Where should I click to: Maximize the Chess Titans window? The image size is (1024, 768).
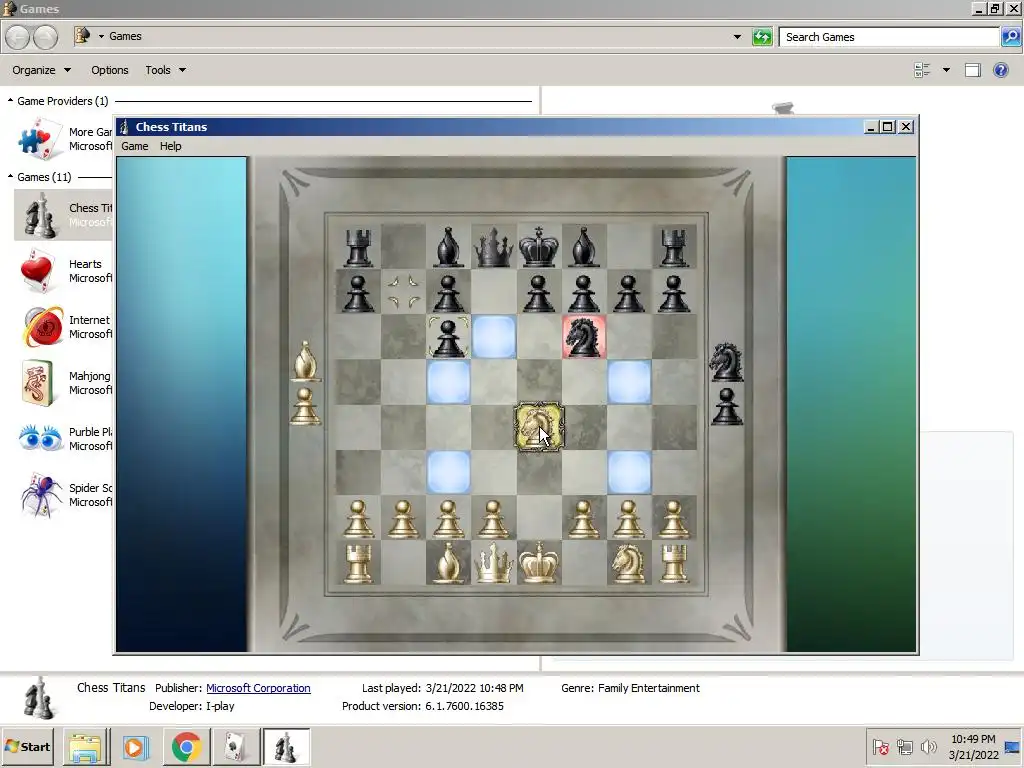coord(888,127)
